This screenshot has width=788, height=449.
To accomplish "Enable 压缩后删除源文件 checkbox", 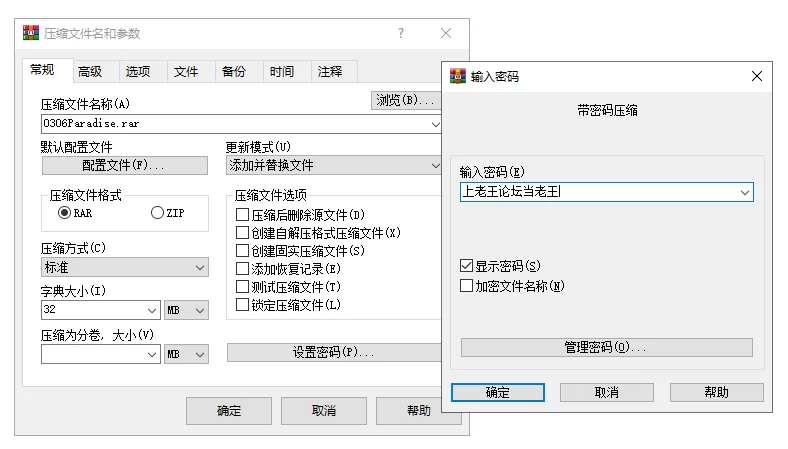I will tap(242, 215).
